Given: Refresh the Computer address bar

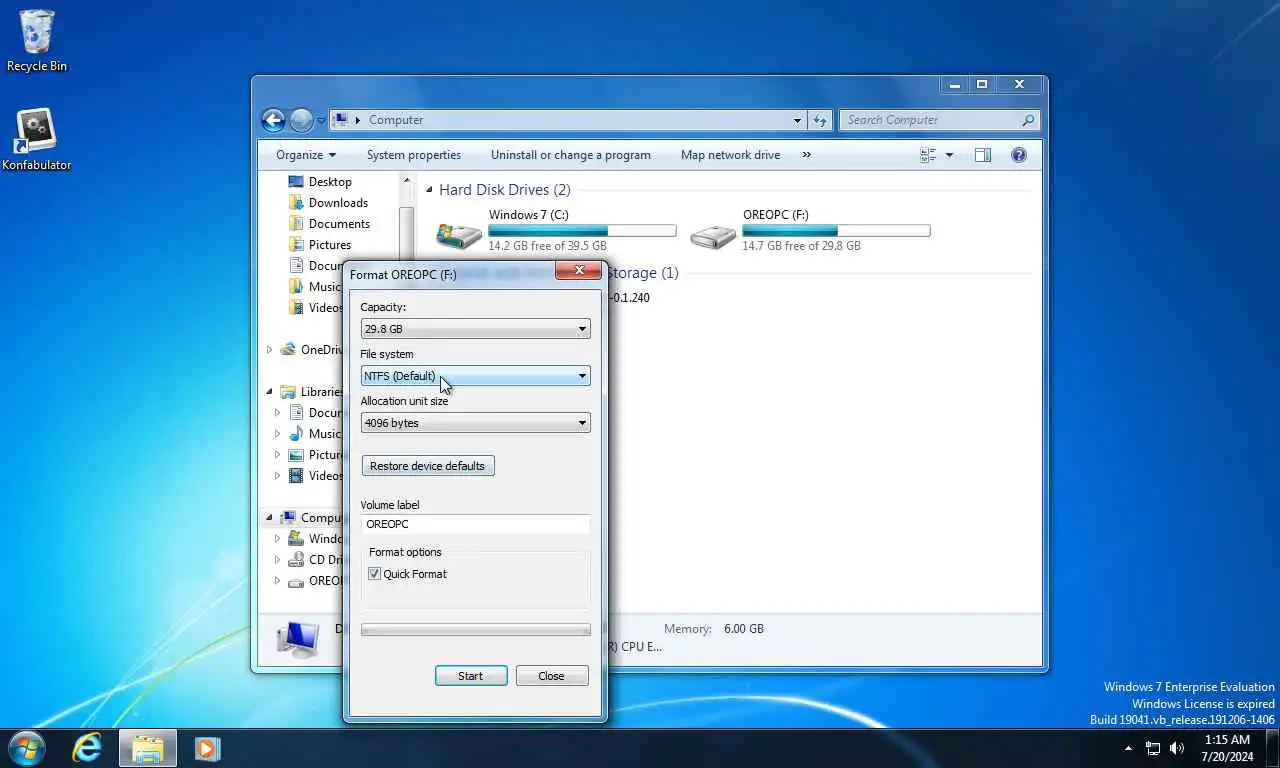Looking at the screenshot, I should click(x=820, y=120).
